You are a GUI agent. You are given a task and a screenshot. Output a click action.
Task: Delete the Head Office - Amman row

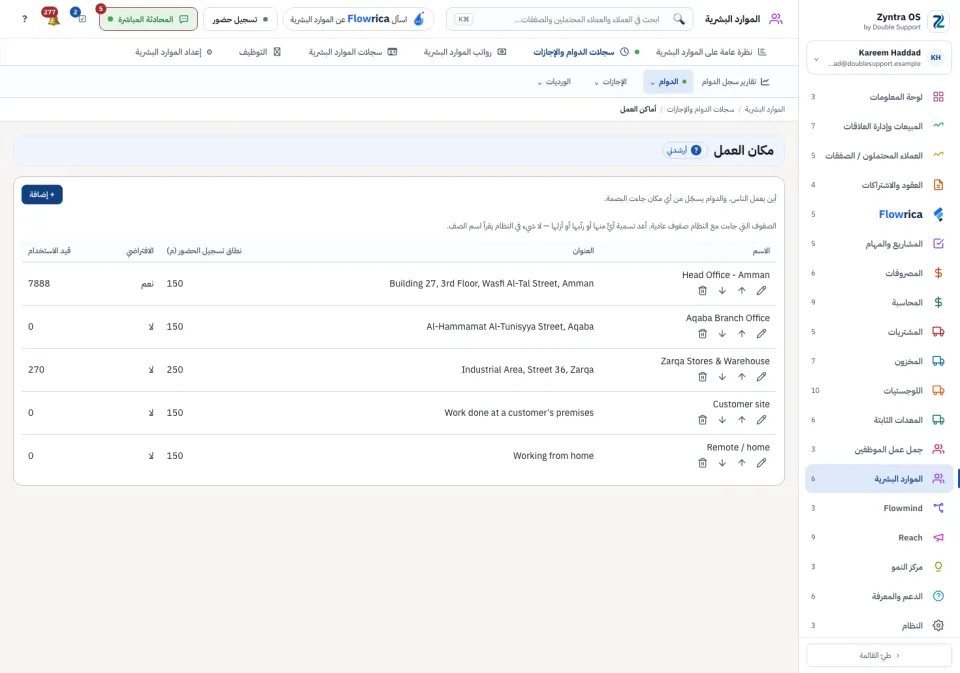pyautogui.click(x=702, y=291)
